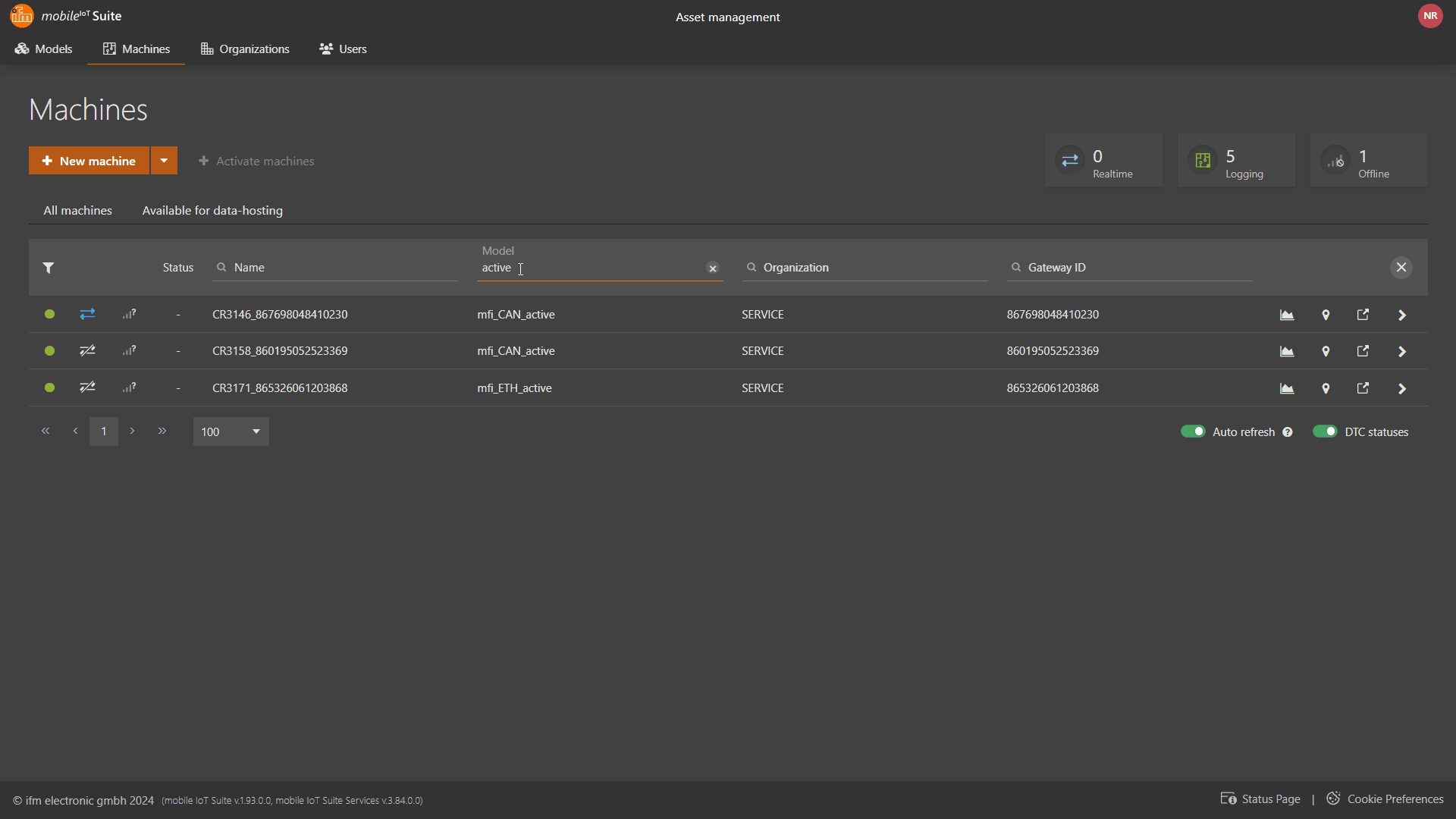Click the Offline machines counter icon
Image resolution: width=1456 pixels, height=819 pixels.
pos(1335,161)
